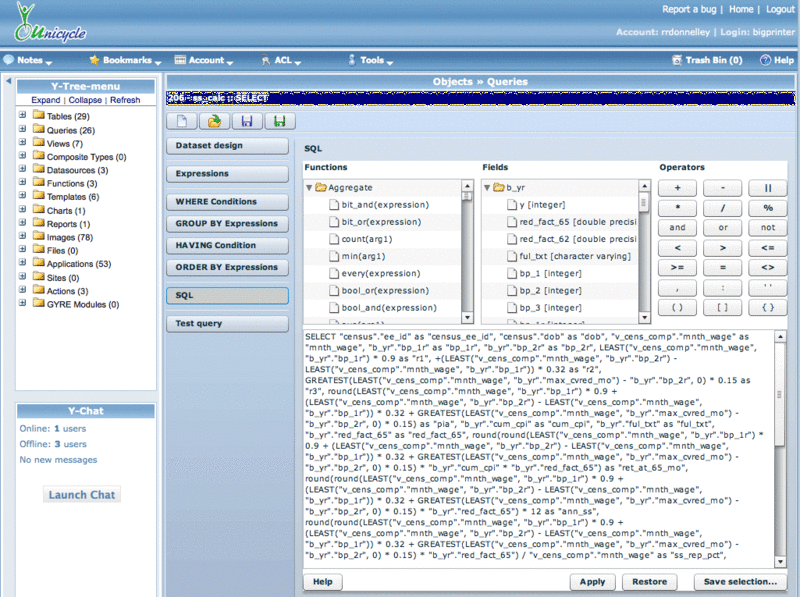Viewport: 800px width, 597px height.
Task: Collapse the left sidebar with the arrow icon
Action: tap(8, 81)
